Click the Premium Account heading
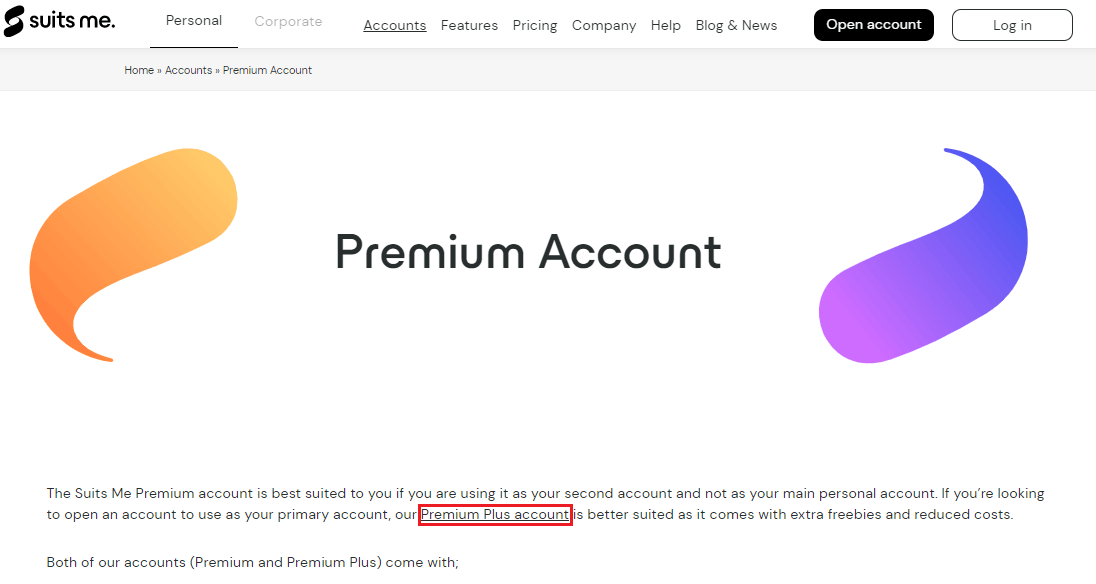Viewport: 1096px width, 584px height. tap(528, 251)
